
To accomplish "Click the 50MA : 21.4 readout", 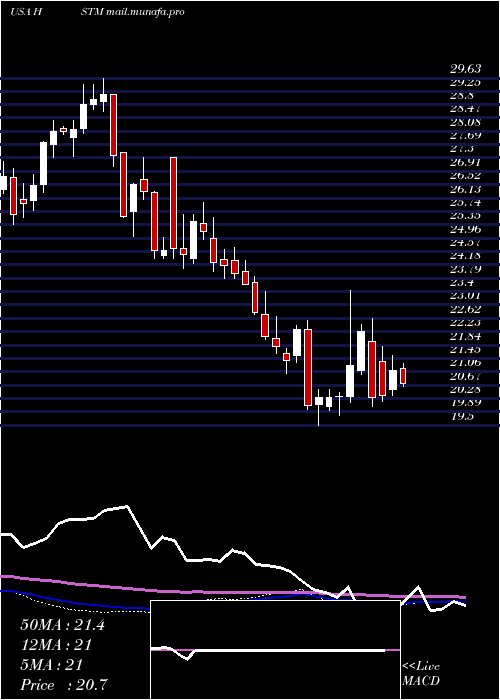I will pos(62,625).
